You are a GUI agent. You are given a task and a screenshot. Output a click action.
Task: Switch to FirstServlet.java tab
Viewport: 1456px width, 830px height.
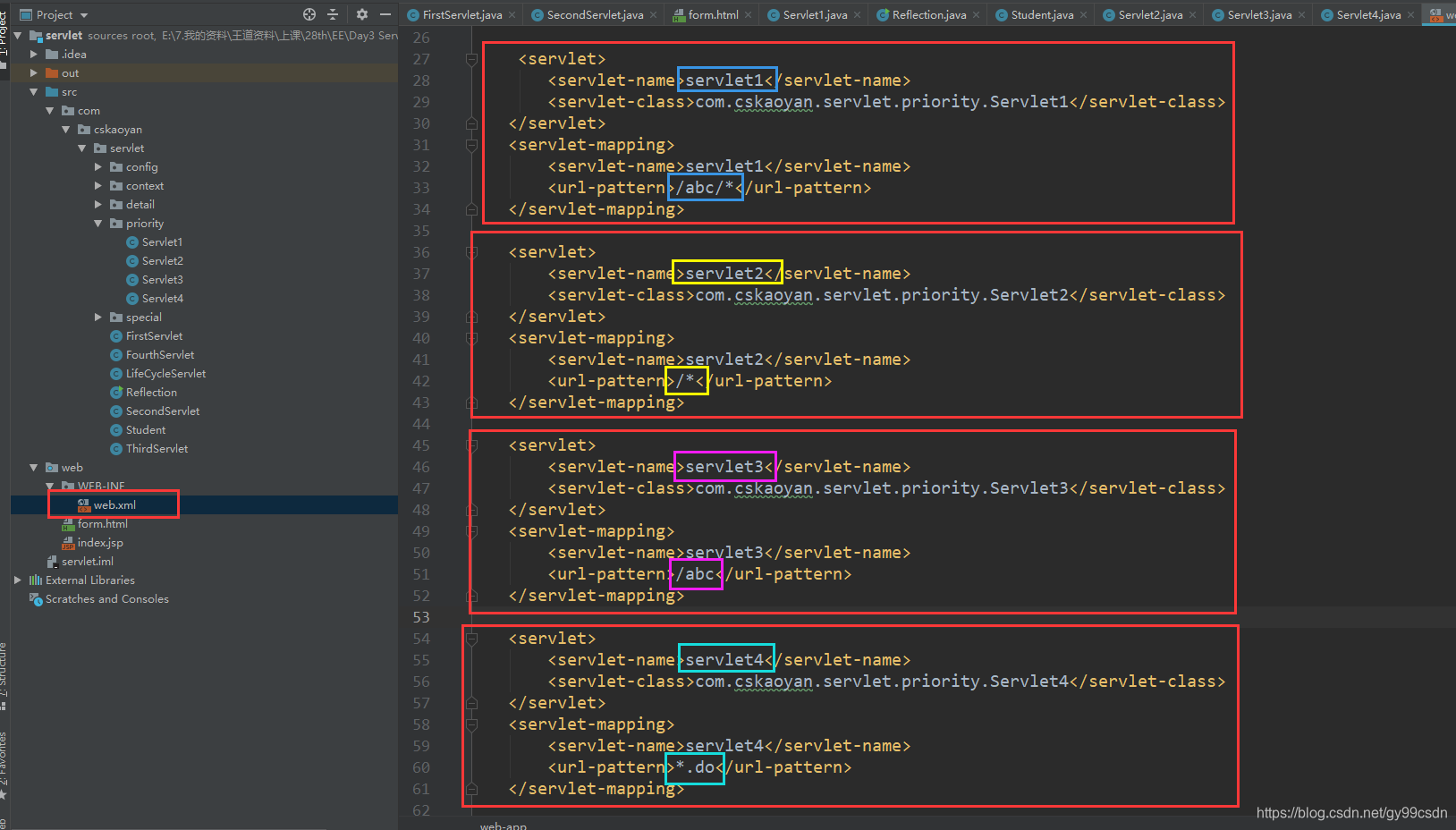click(461, 14)
